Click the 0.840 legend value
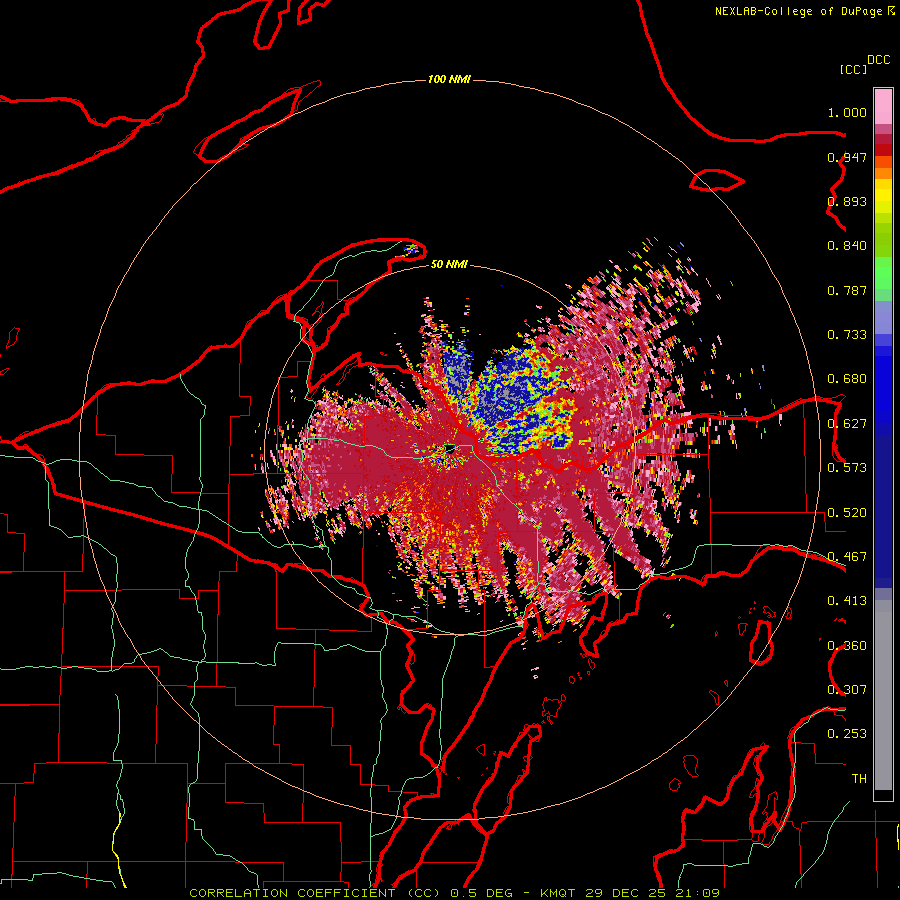The width and height of the screenshot is (900, 900). (847, 246)
